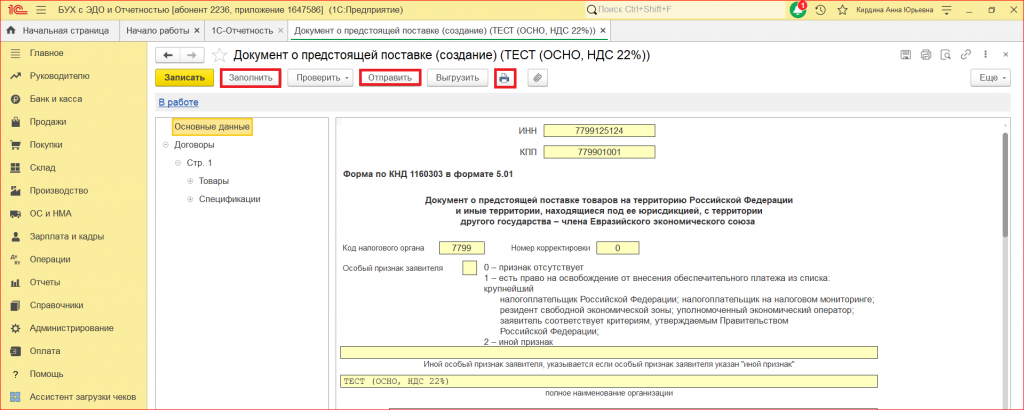
Task: Click the Номер корректировки field
Action: point(618,248)
